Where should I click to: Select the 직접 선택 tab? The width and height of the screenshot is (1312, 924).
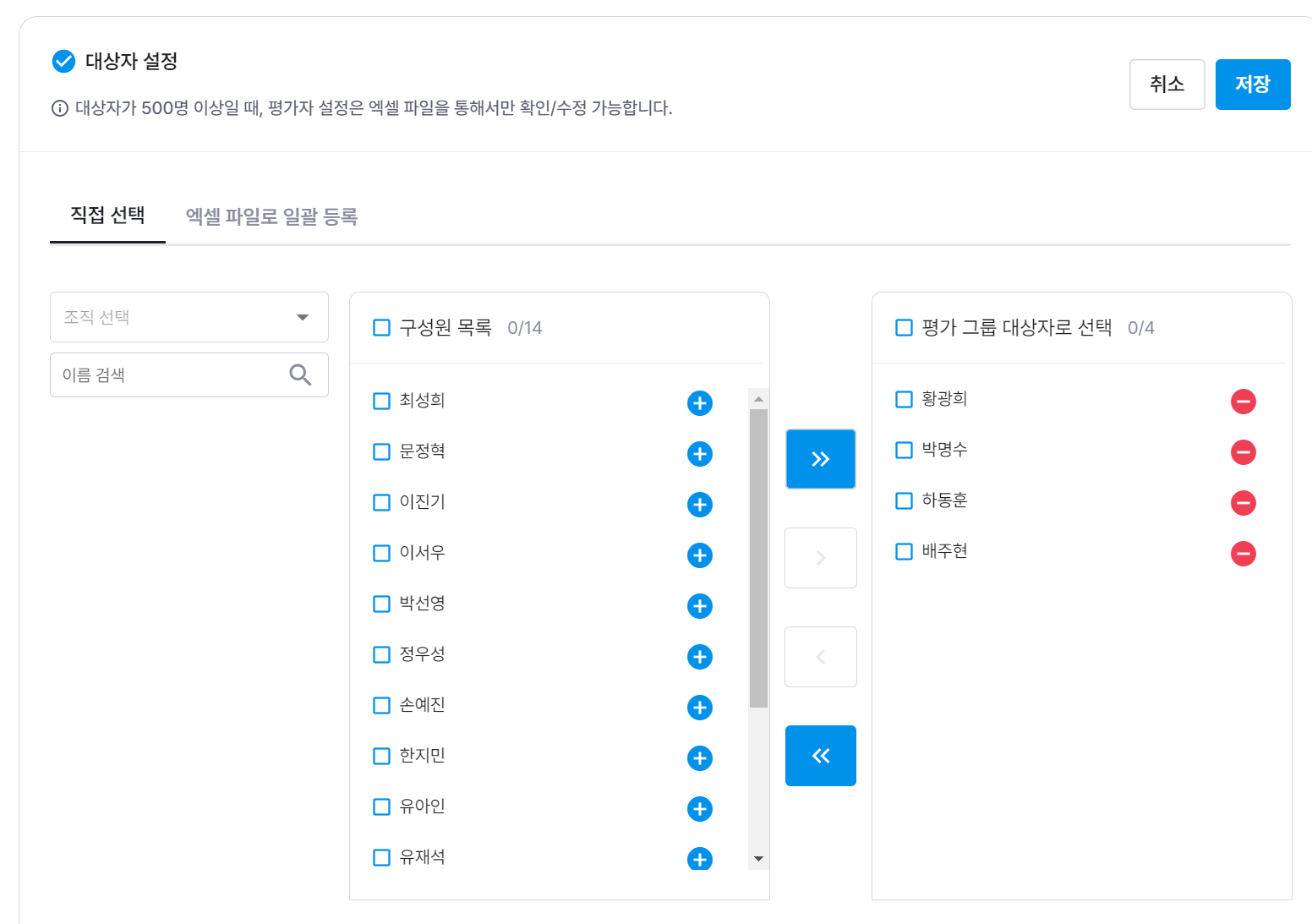pyautogui.click(x=107, y=215)
